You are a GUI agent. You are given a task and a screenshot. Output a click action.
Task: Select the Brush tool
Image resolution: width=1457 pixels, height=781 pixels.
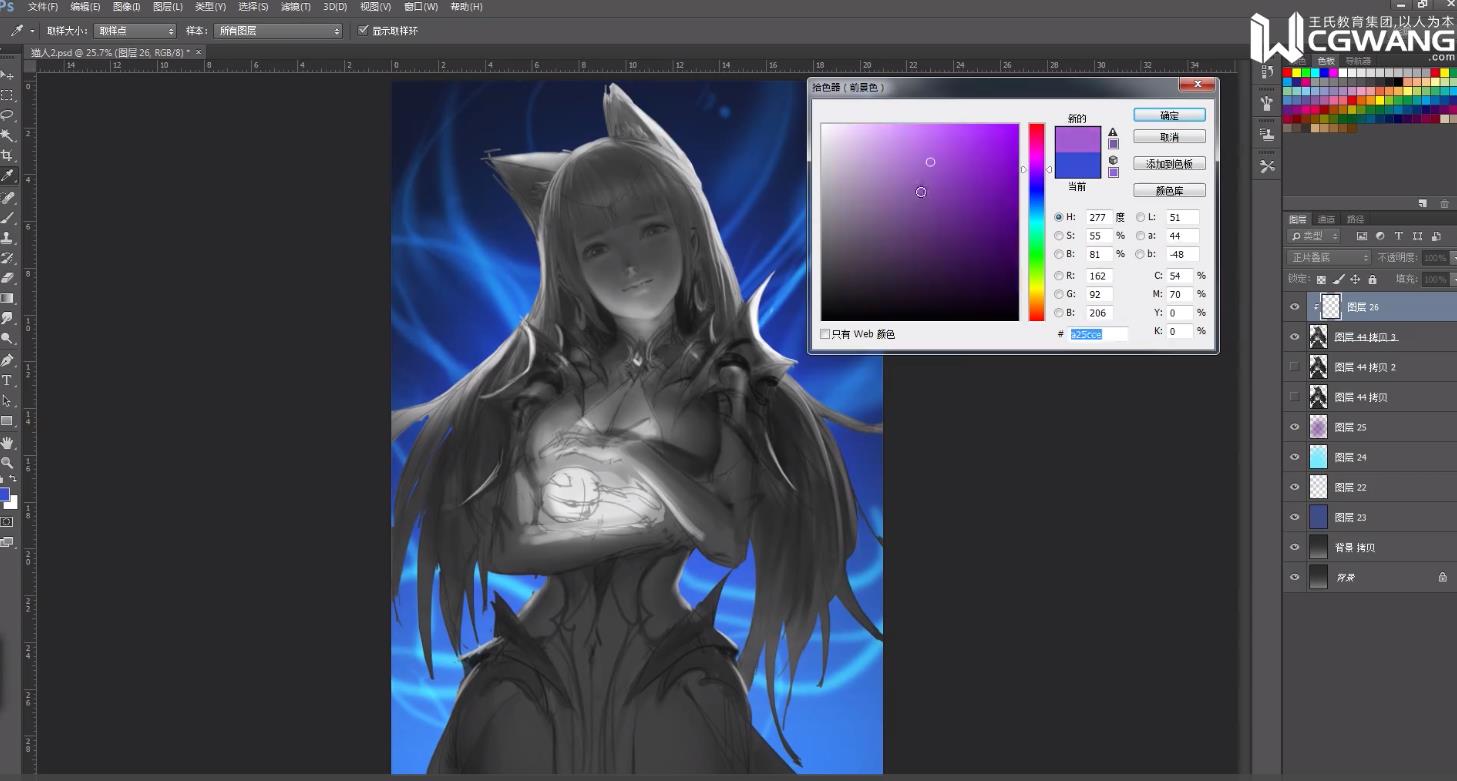[x=7, y=218]
